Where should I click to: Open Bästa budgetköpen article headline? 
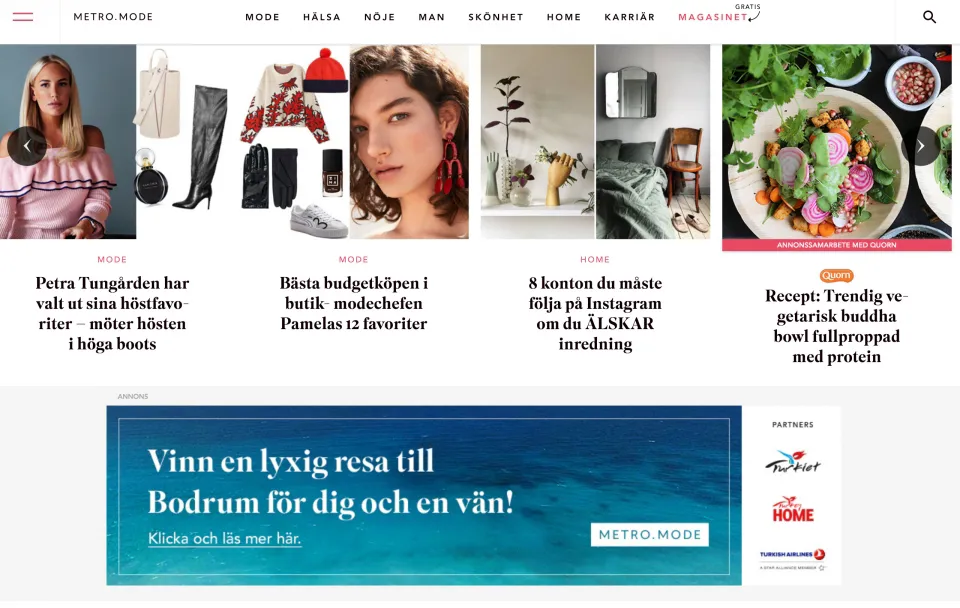pyautogui.click(x=353, y=303)
